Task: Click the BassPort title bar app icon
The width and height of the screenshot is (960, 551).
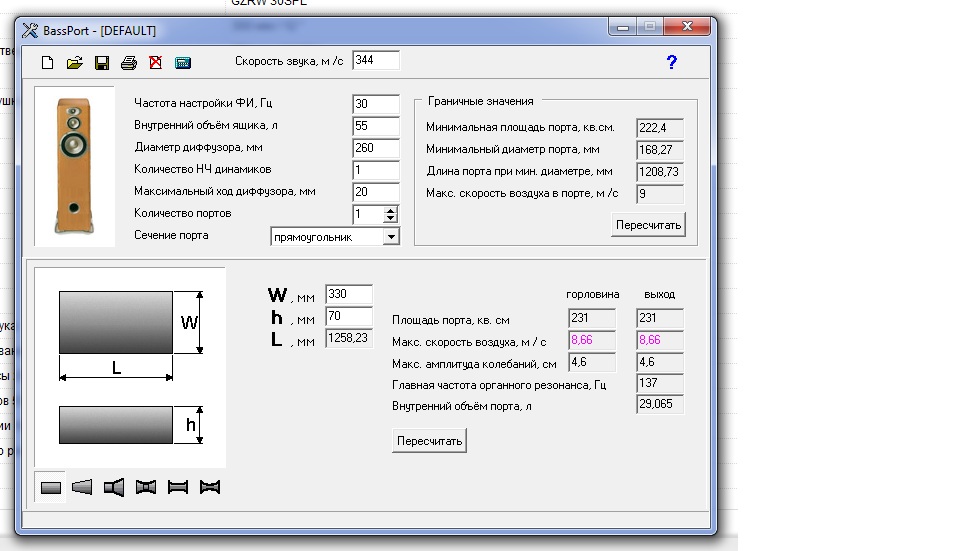Action: pyautogui.click(x=30, y=30)
